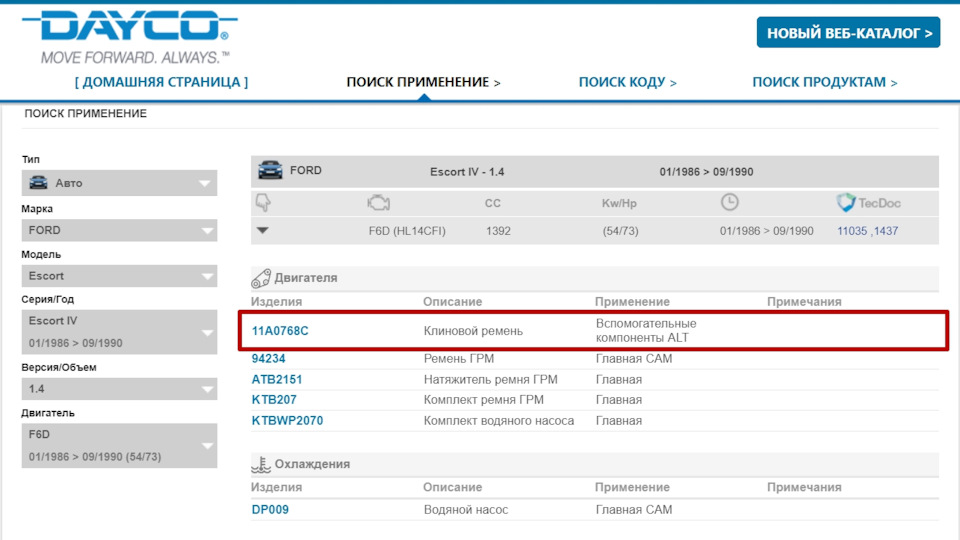960x540 pixels.
Task: Click the pointing hand icon in column header
Action: [263, 203]
